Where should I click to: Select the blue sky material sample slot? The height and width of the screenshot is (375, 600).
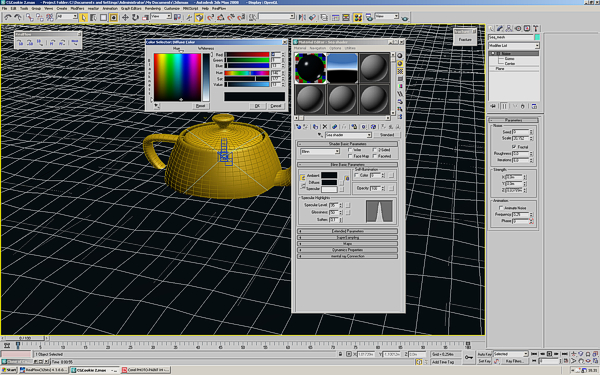(x=342, y=68)
